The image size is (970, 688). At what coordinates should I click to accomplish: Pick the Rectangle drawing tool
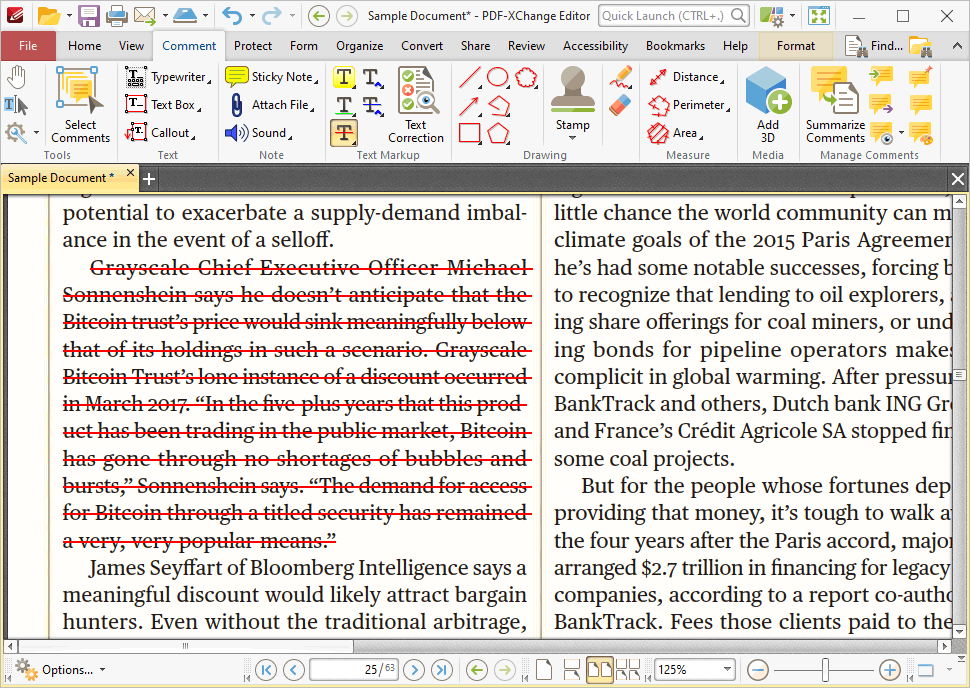[x=470, y=133]
